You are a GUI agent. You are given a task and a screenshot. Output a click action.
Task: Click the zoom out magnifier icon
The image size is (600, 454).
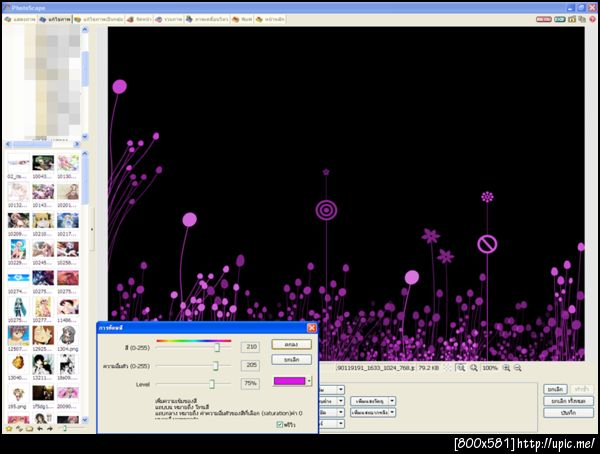coord(518,368)
